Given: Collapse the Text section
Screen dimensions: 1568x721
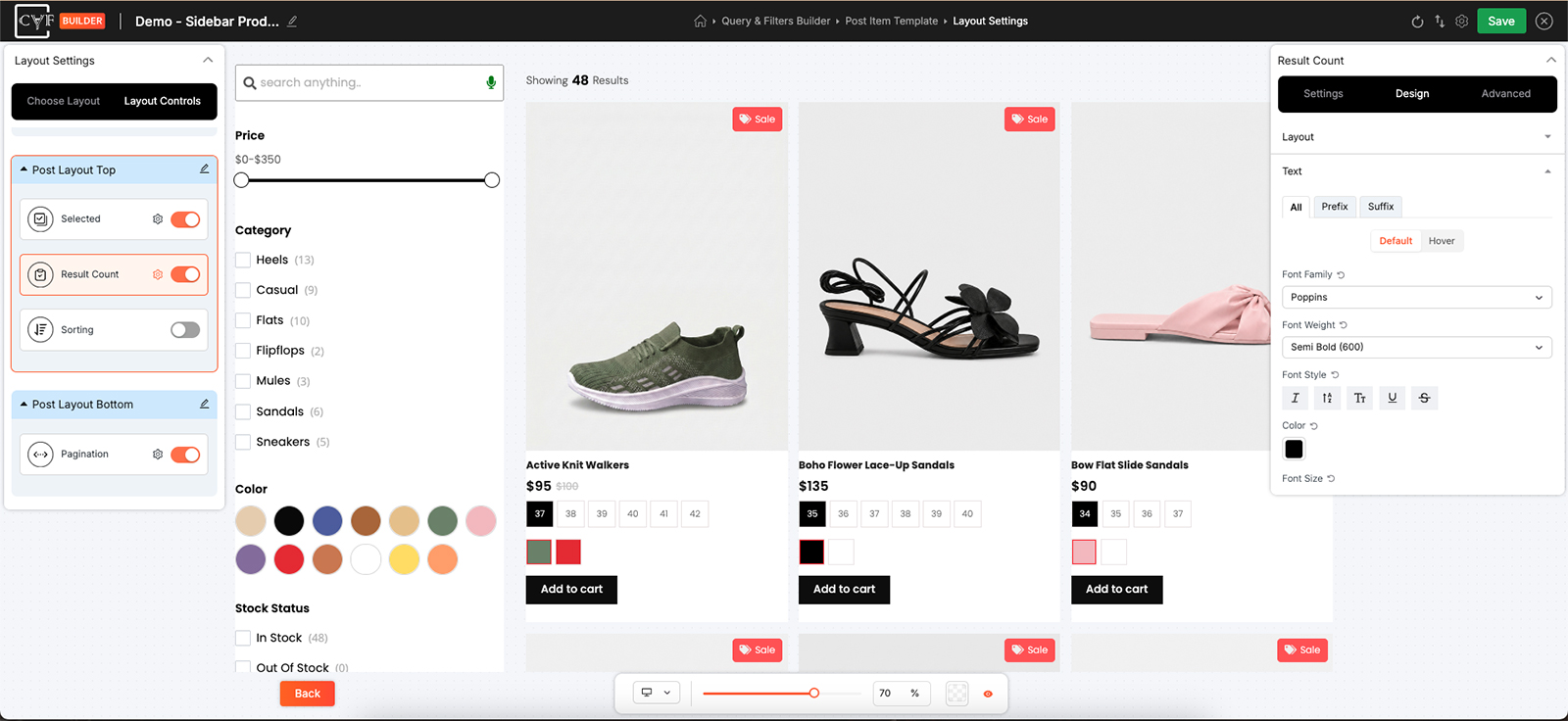Looking at the screenshot, I should click(x=1416, y=171).
